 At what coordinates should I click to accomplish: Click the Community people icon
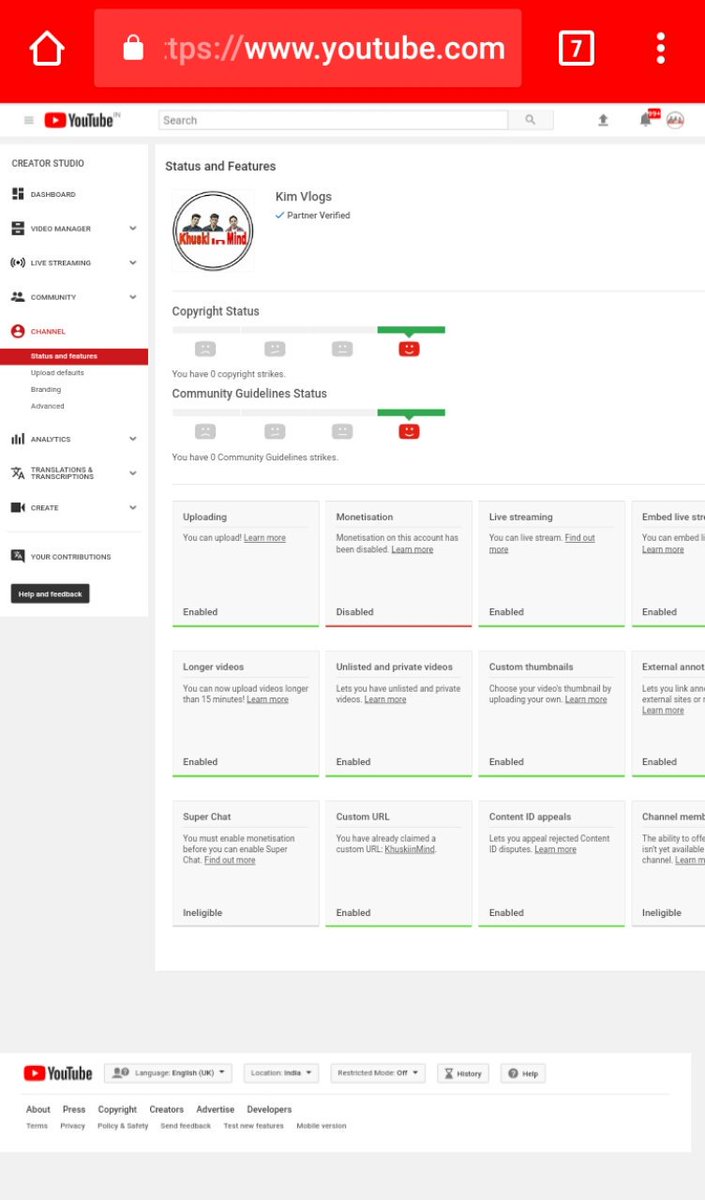[x=17, y=297]
